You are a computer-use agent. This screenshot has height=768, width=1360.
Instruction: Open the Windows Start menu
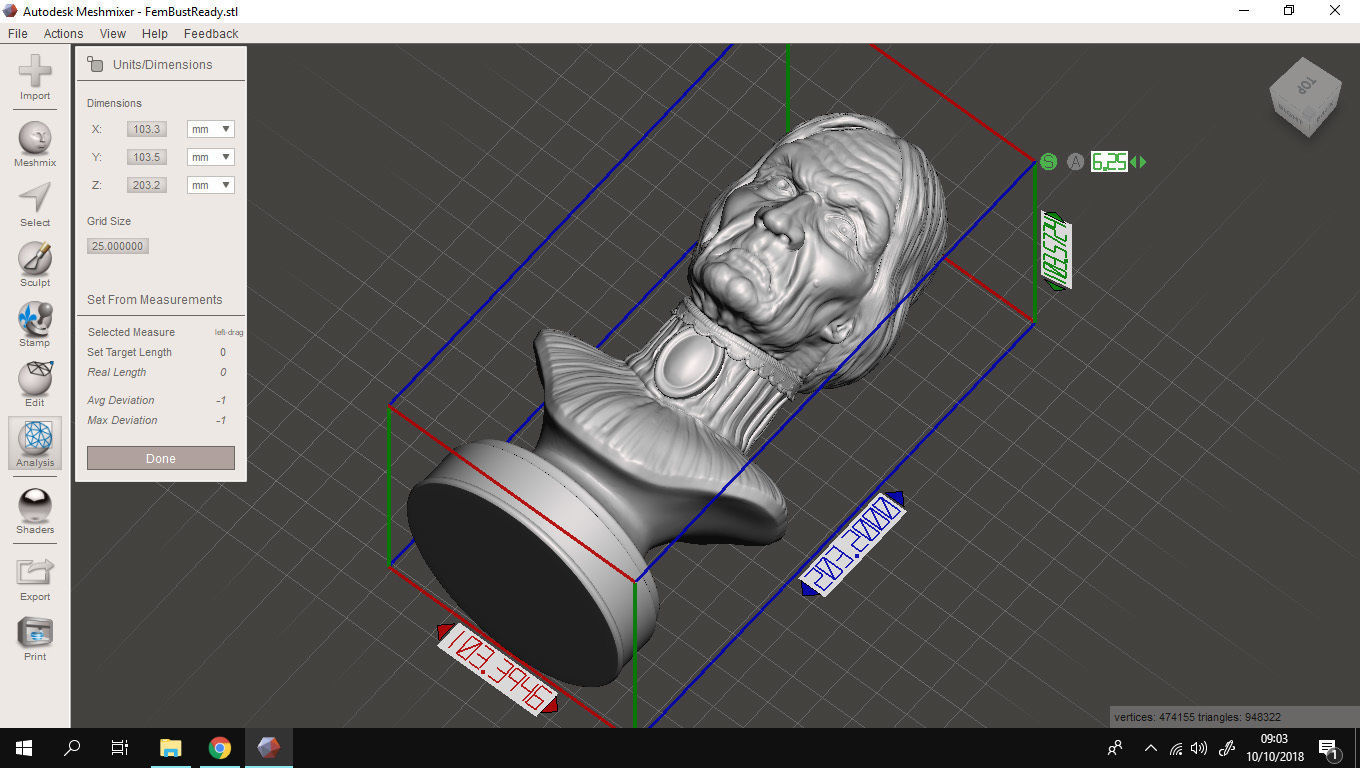click(x=24, y=748)
